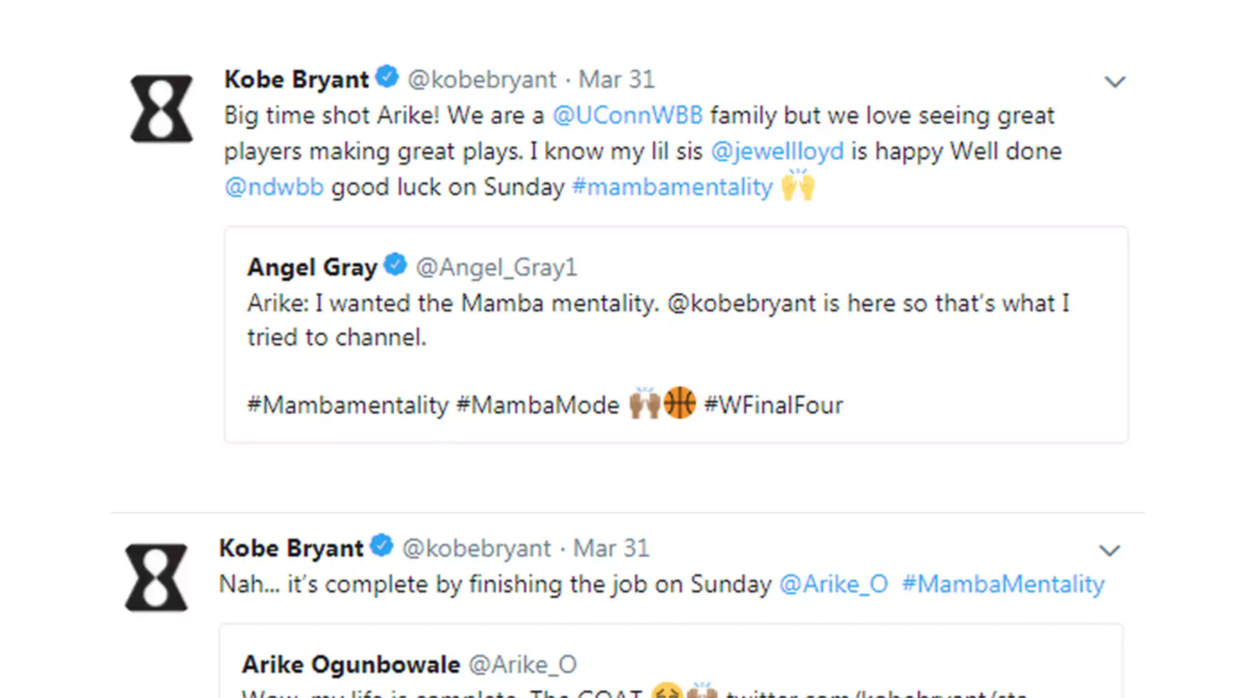Open the dropdown menu on Kobe's top tweet

point(1115,80)
